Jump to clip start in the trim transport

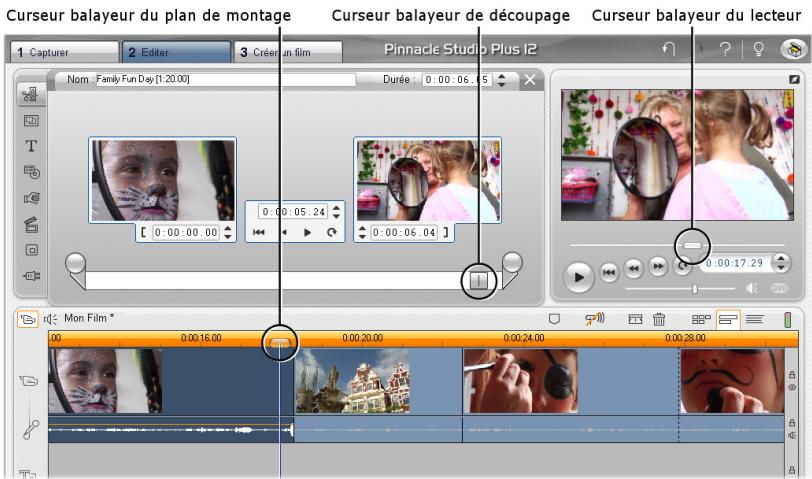click(x=258, y=233)
